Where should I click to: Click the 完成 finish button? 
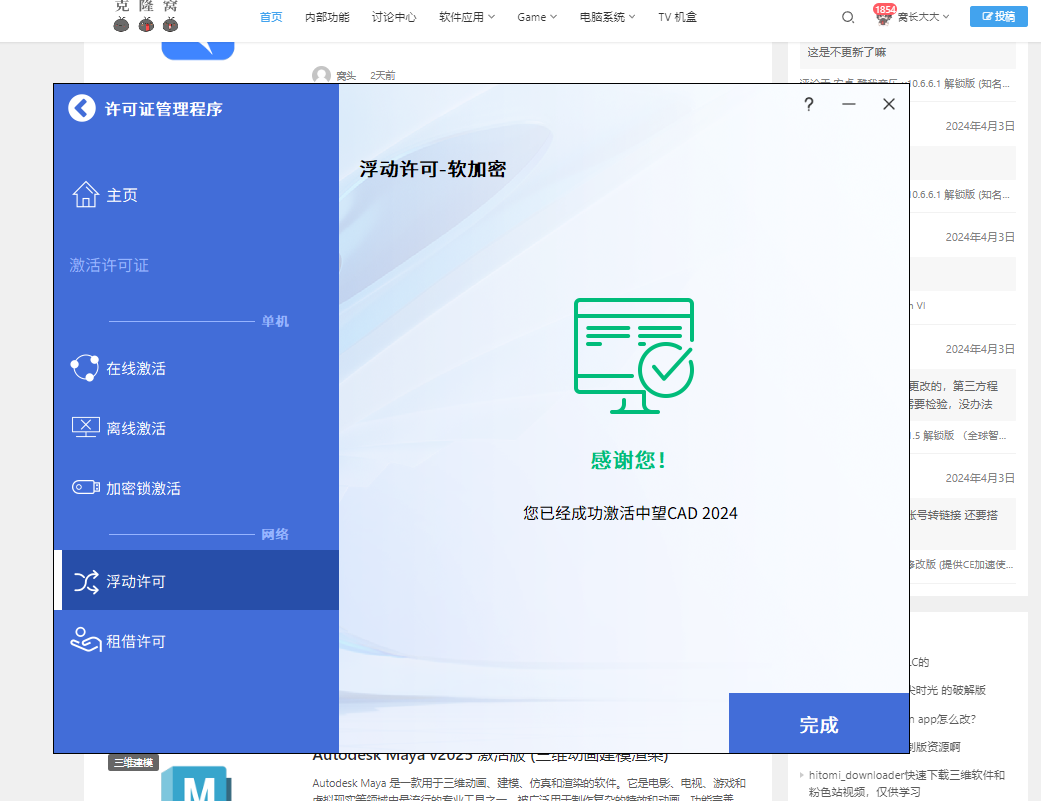[819, 723]
